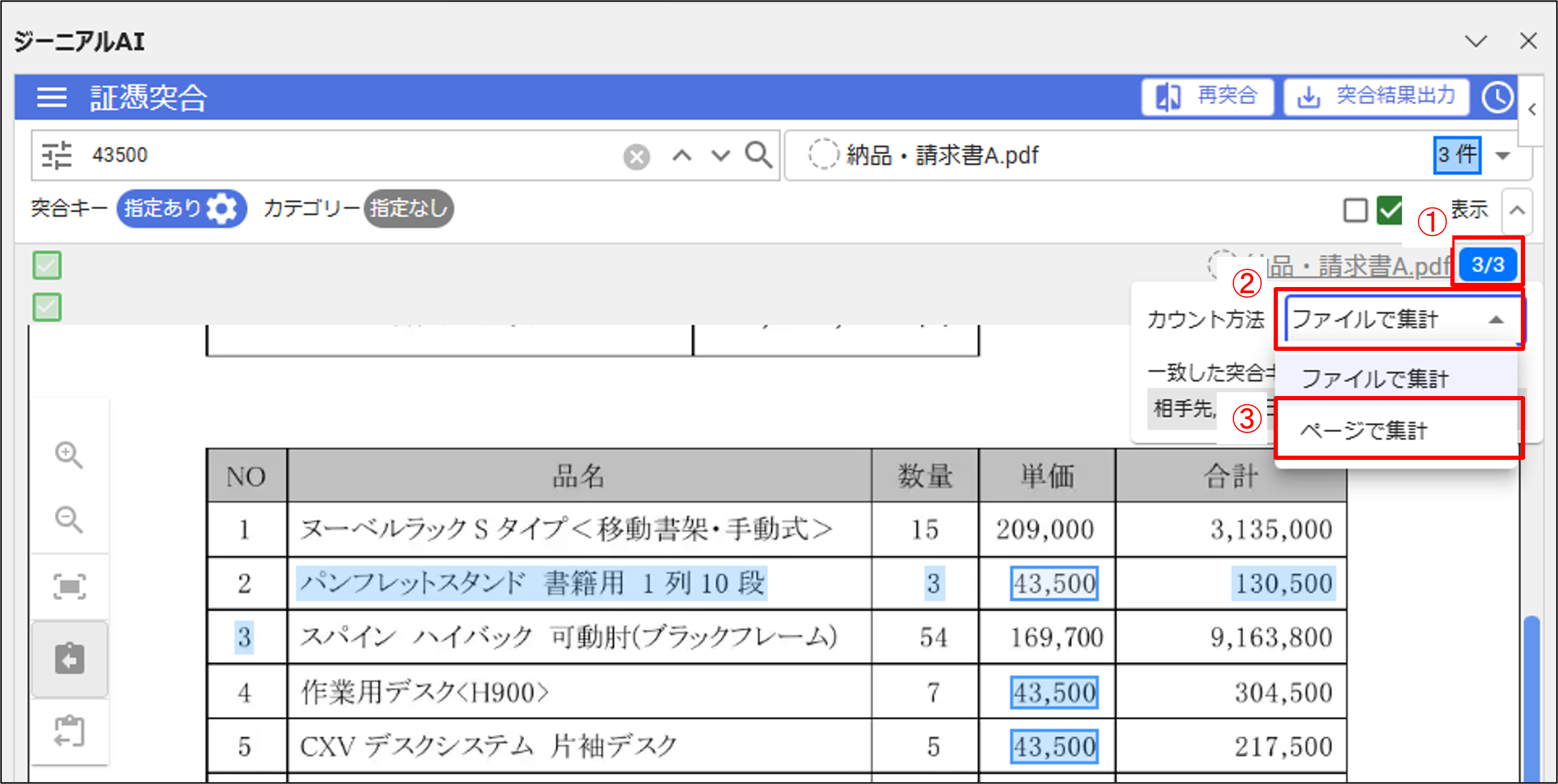This screenshot has height=784, width=1558.
Task: Click the 再突合 button
Action: coord(1207,97)
